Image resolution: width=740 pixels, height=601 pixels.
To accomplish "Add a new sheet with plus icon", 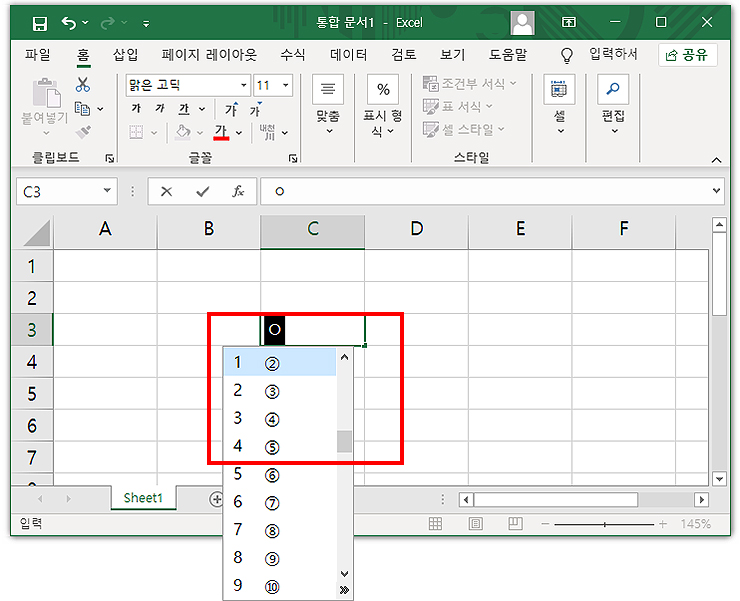I will (x=216, y=499).
